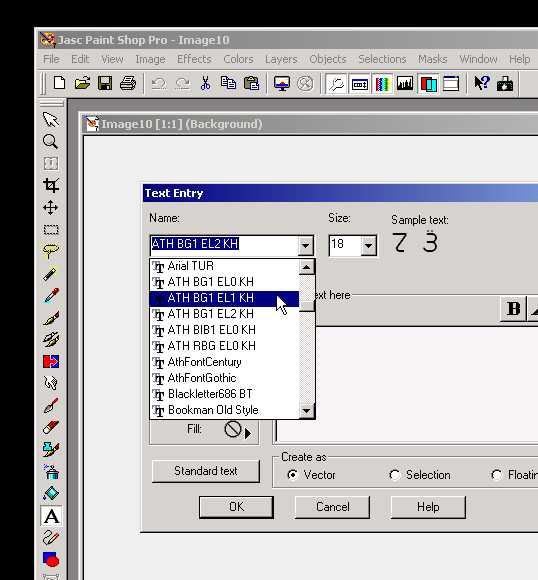
Task: Select the Freehand lasso tool
Action: pos(51,252)
